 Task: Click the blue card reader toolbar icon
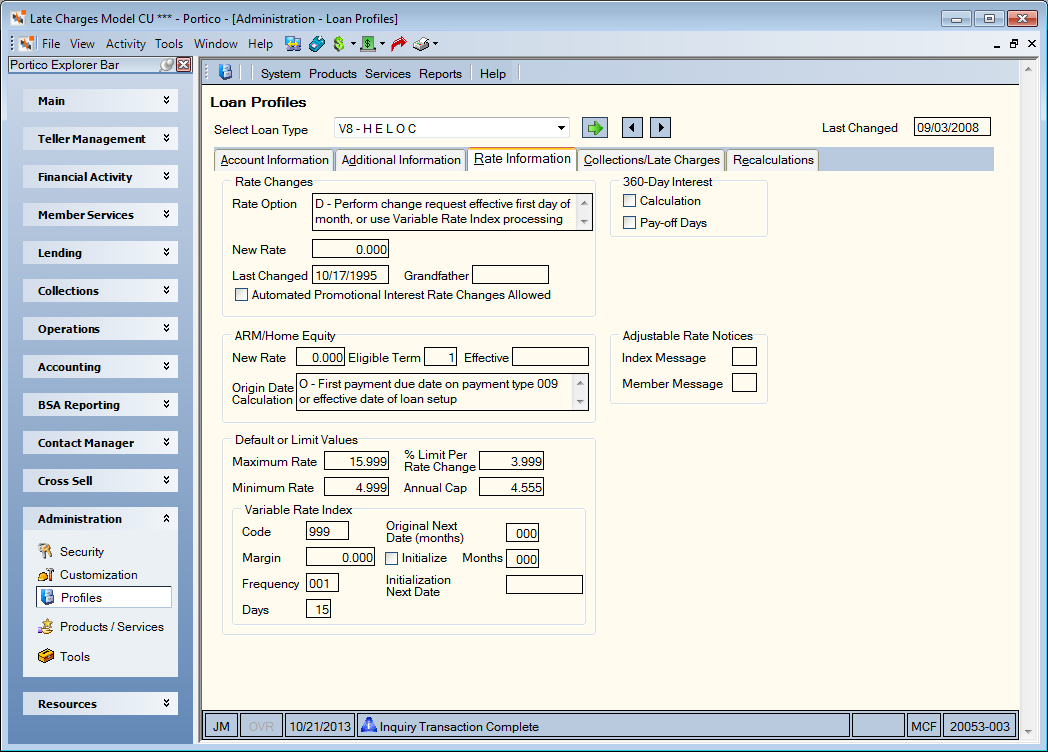coord(317,44)
